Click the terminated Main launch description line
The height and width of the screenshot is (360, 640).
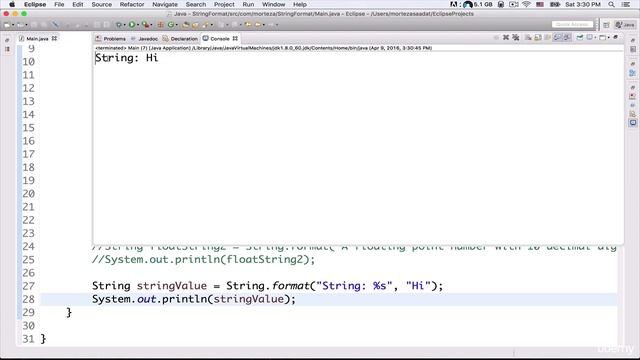(264, 48)
